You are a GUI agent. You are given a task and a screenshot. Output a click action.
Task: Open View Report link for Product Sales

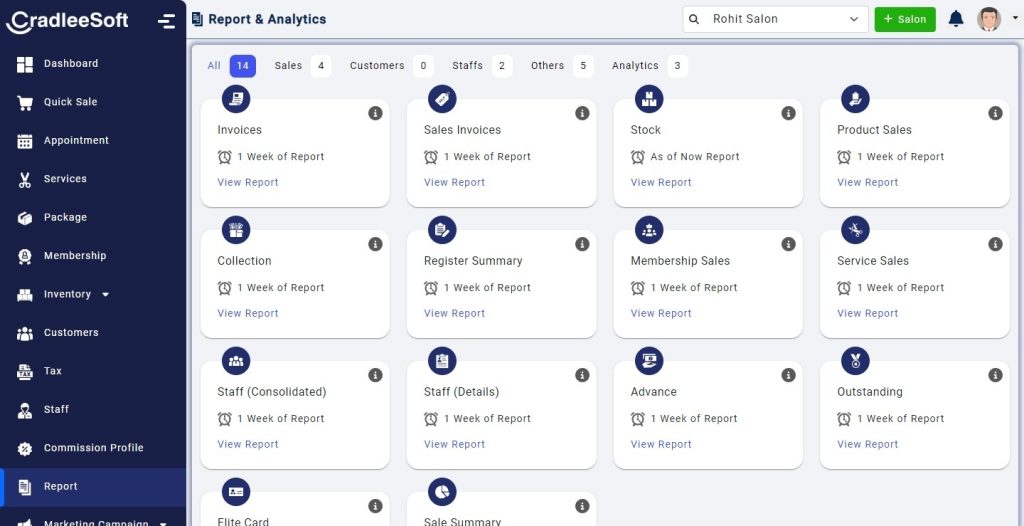tap(867, 183)
